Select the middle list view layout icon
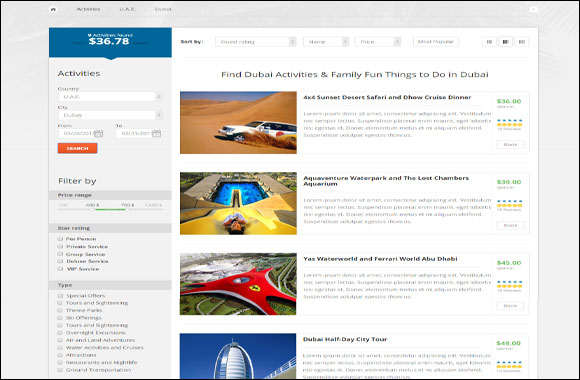 [x=505, y=42]
